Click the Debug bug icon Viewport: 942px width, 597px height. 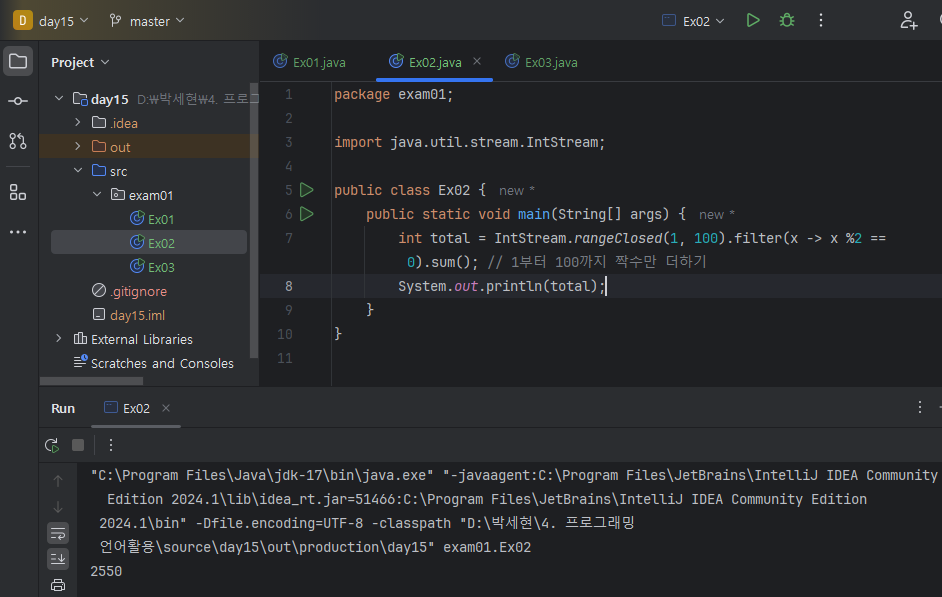(x=787, y=20)
